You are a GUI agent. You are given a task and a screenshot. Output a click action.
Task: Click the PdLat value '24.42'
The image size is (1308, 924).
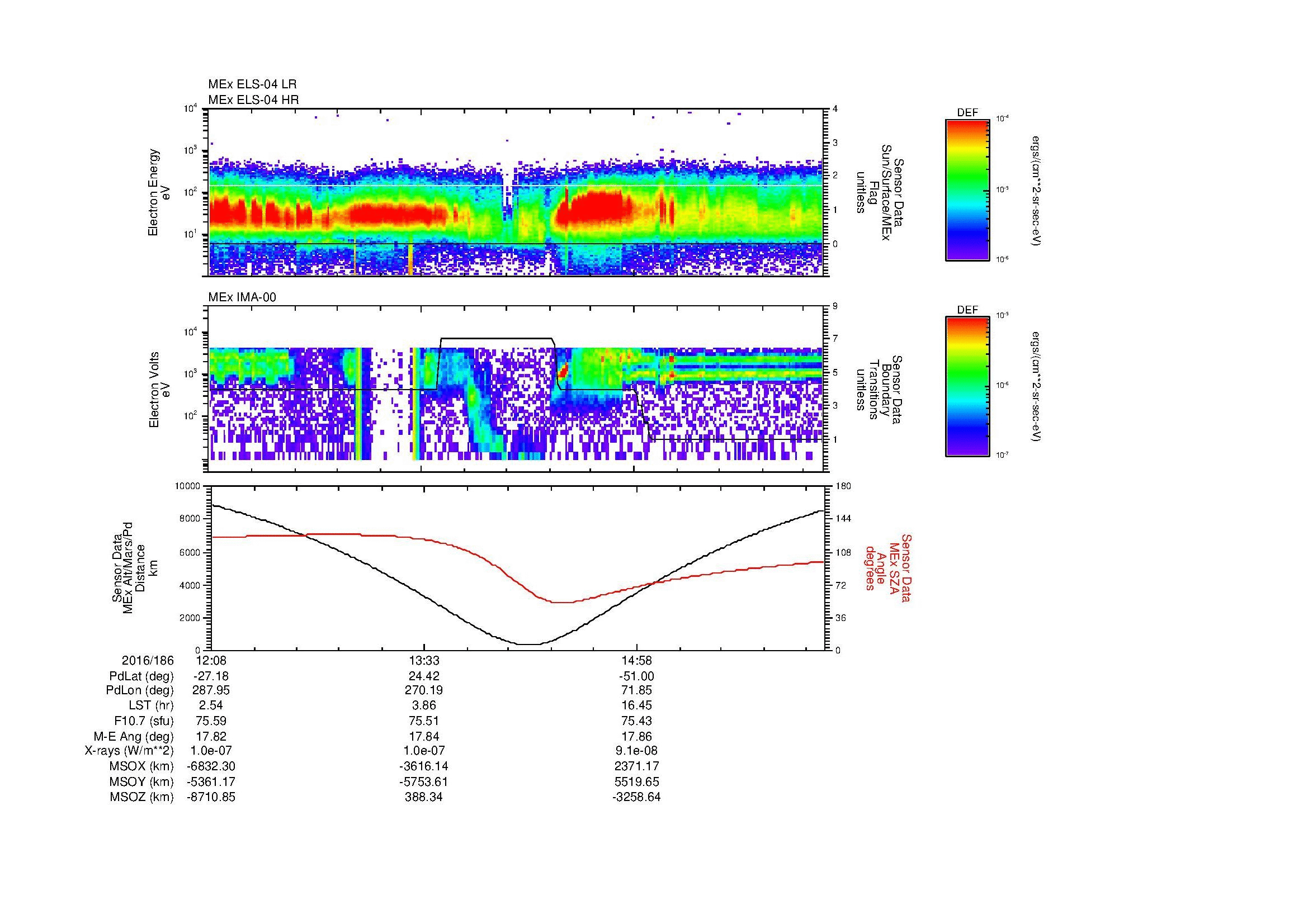click(x=424, y=676)
